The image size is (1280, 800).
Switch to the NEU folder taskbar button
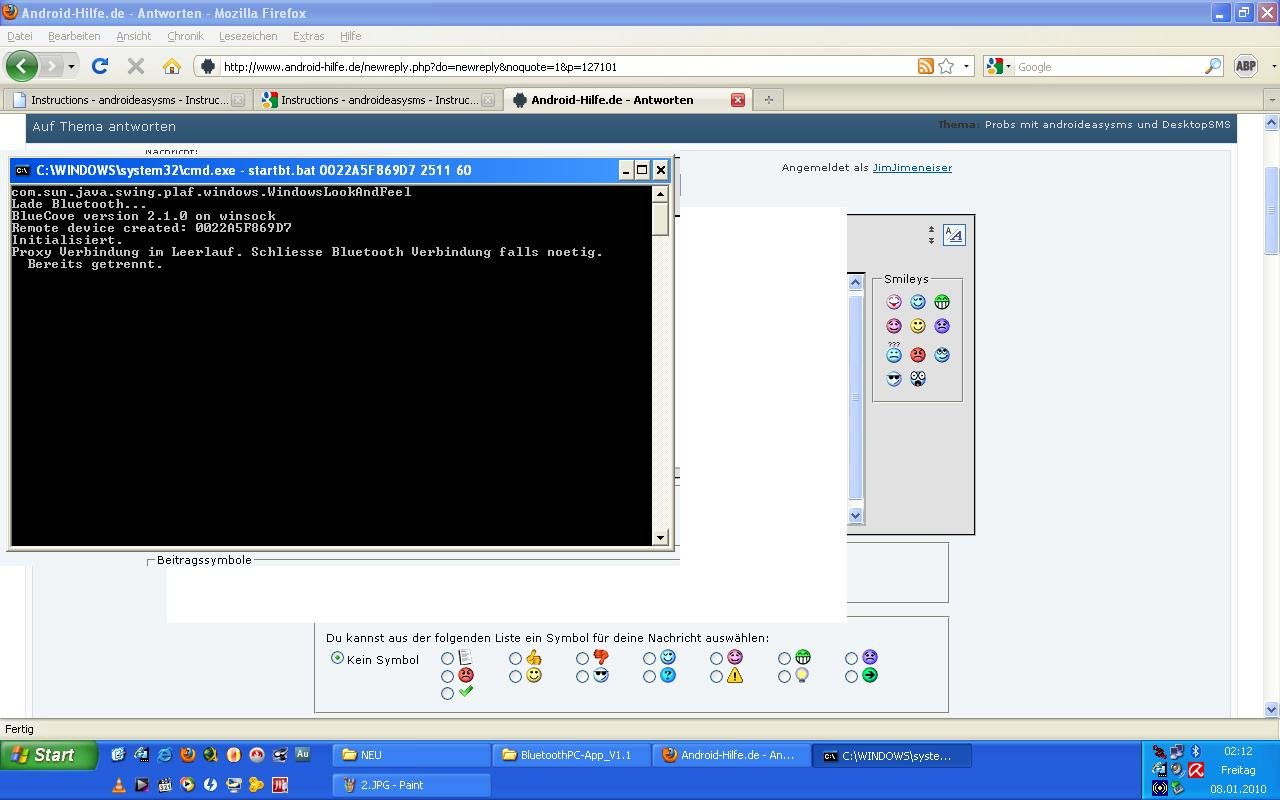coord(411,755)
